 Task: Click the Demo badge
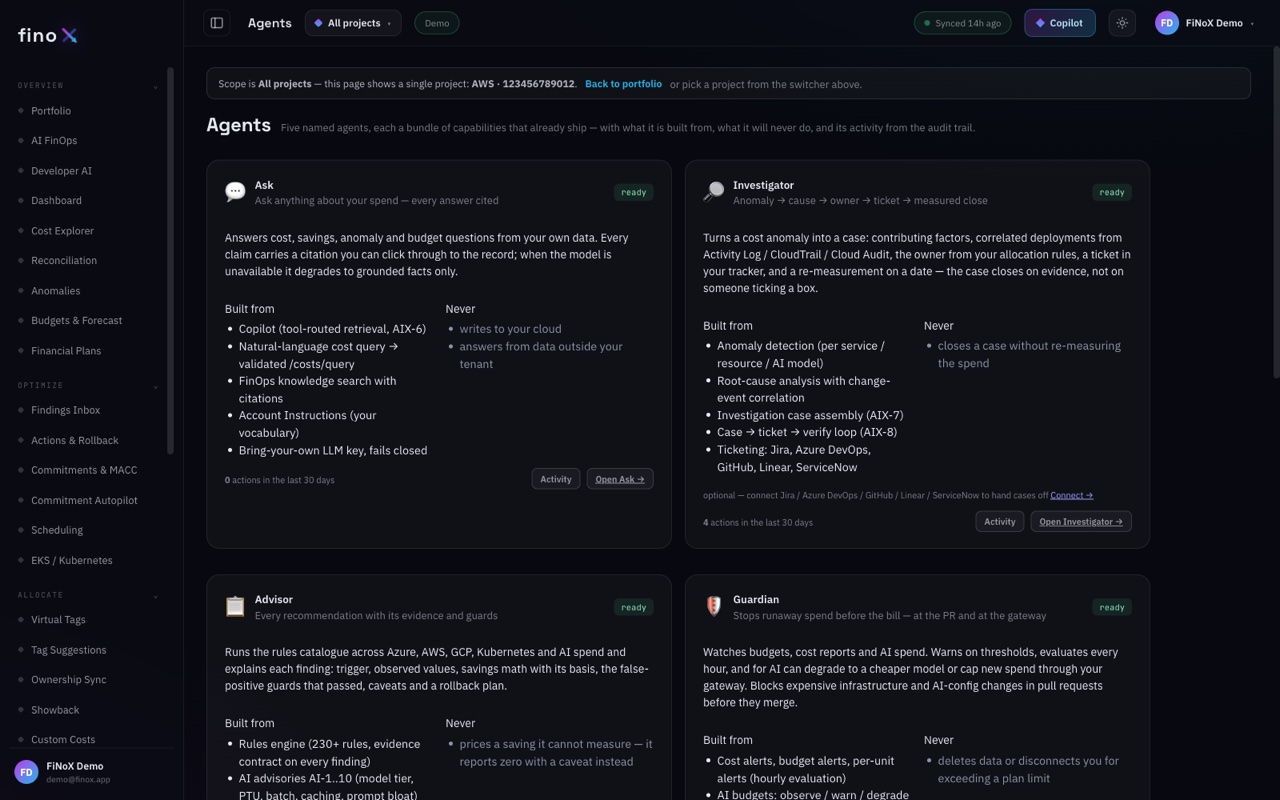coord(437,23)
